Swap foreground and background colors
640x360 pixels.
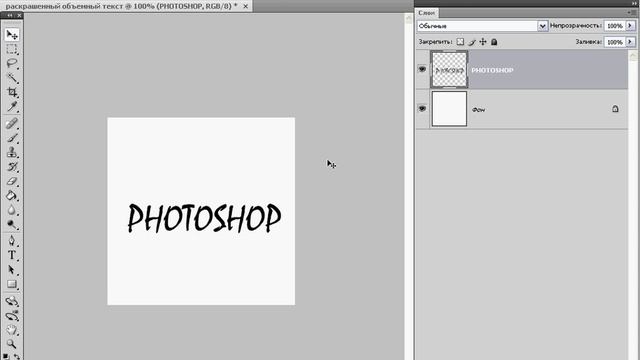(x=17, y=357)
